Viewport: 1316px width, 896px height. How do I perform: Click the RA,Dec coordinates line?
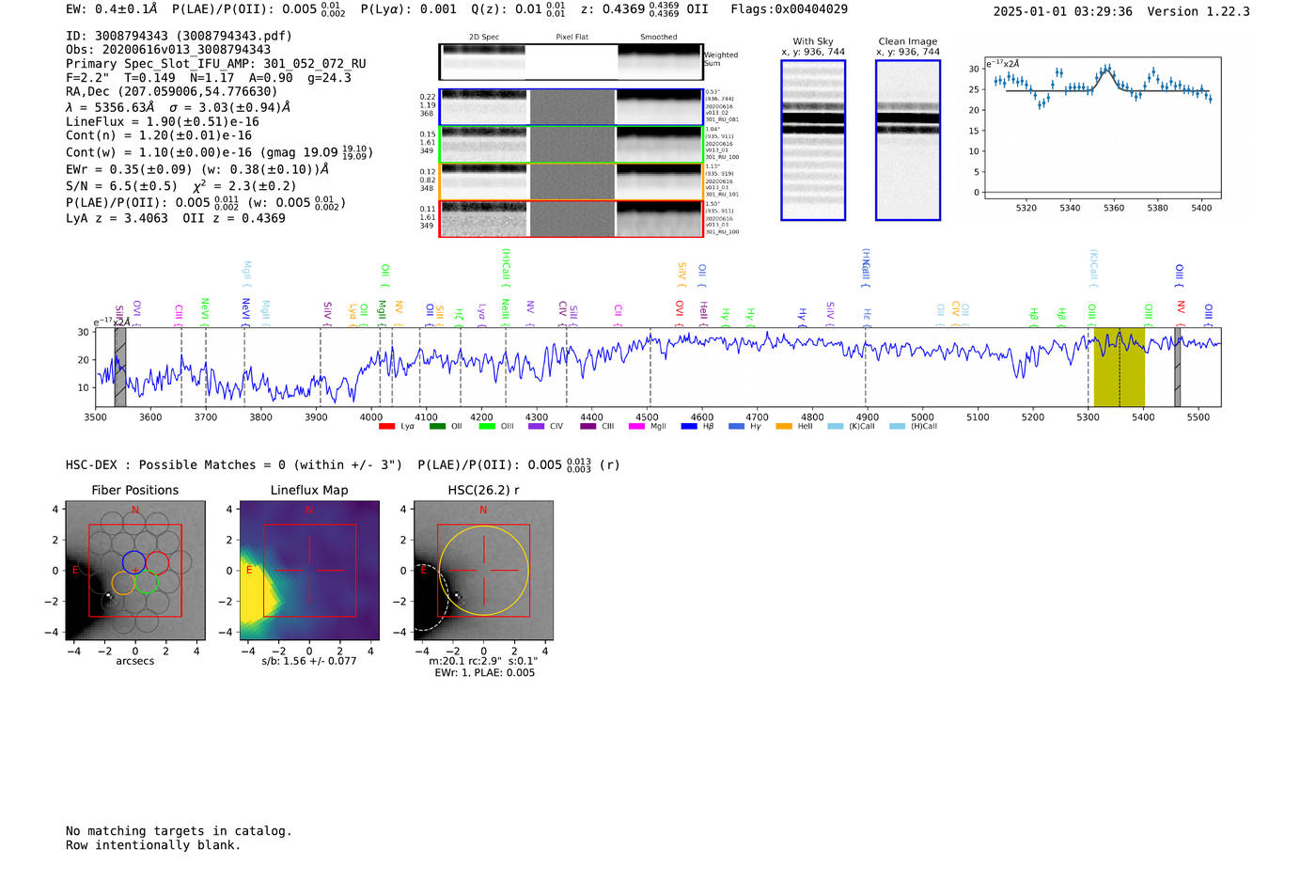click(x=172, y=92)
